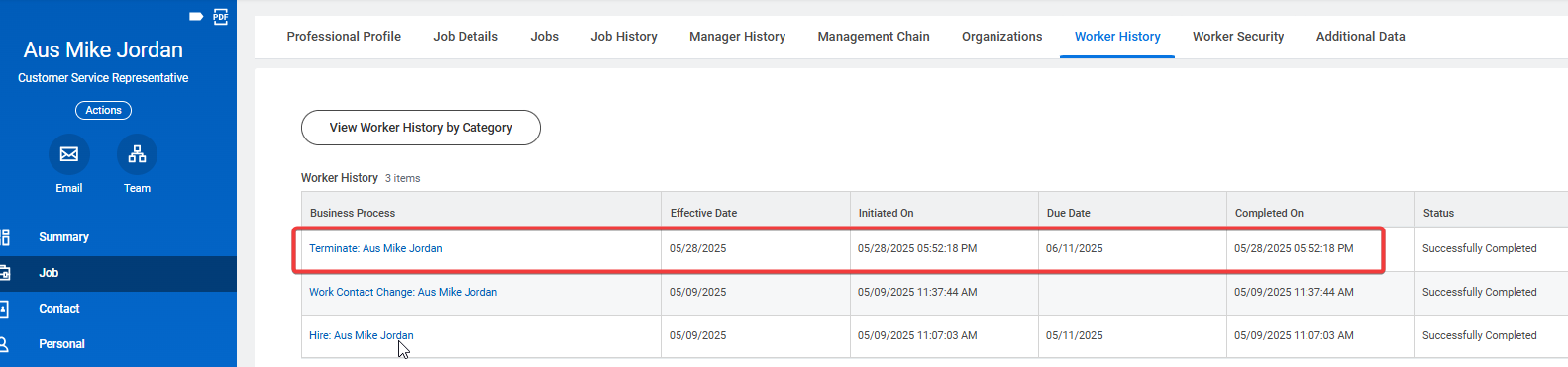Open the Actions button under worker name
This screenshot has width=1568, height=367.
tap(103, 110)
